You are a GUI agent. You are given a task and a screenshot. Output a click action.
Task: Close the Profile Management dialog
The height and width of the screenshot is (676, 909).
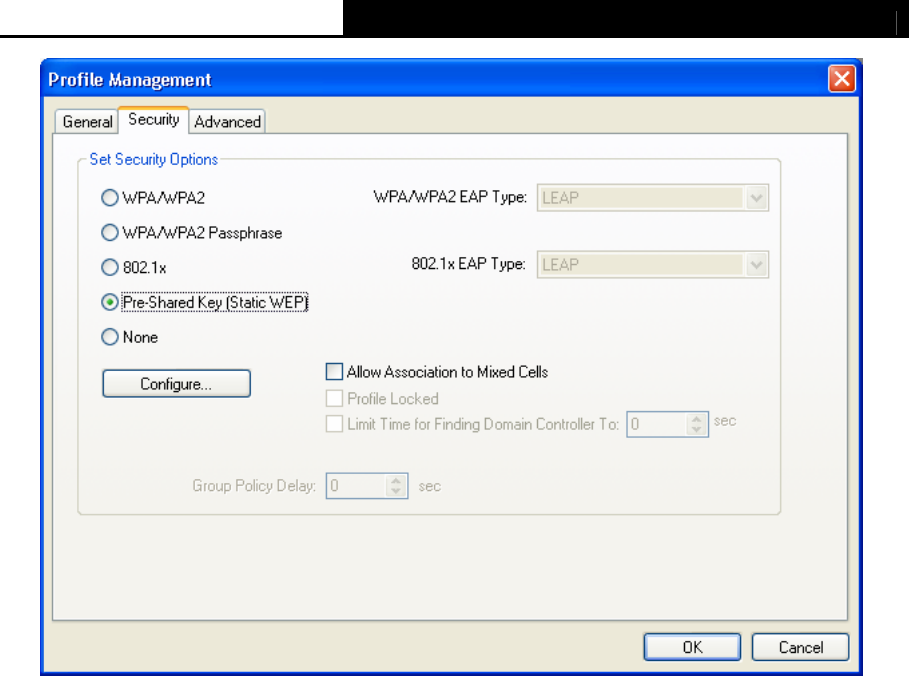tap(842, 79)
